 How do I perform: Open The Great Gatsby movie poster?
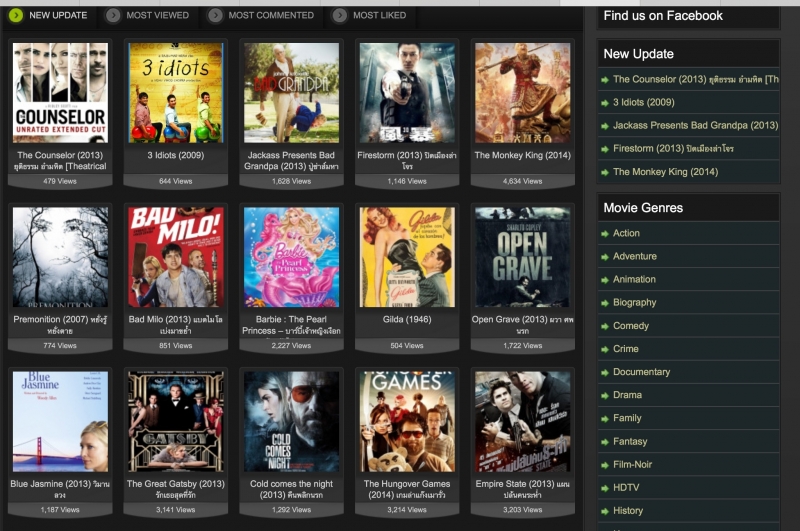pyautogui.click(x=176, y=421)
